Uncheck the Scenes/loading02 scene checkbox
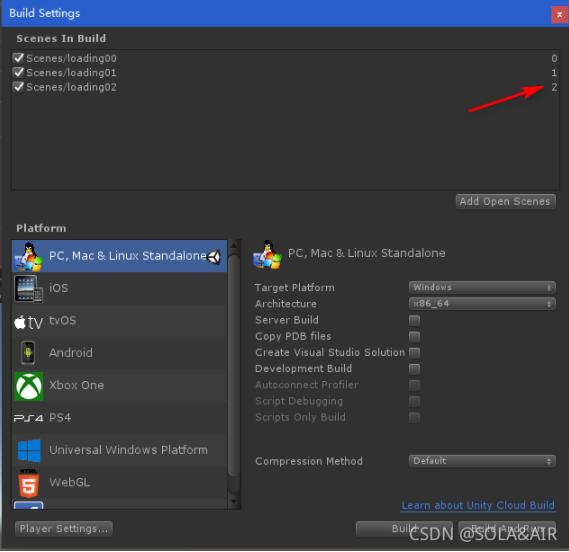The height and width of the screenshot is (552, 569). pos(18,87)
